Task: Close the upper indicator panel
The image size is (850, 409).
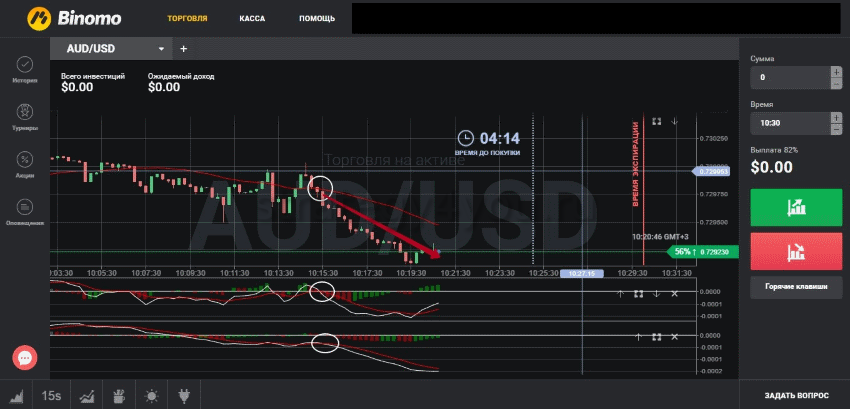Action: 674,293
